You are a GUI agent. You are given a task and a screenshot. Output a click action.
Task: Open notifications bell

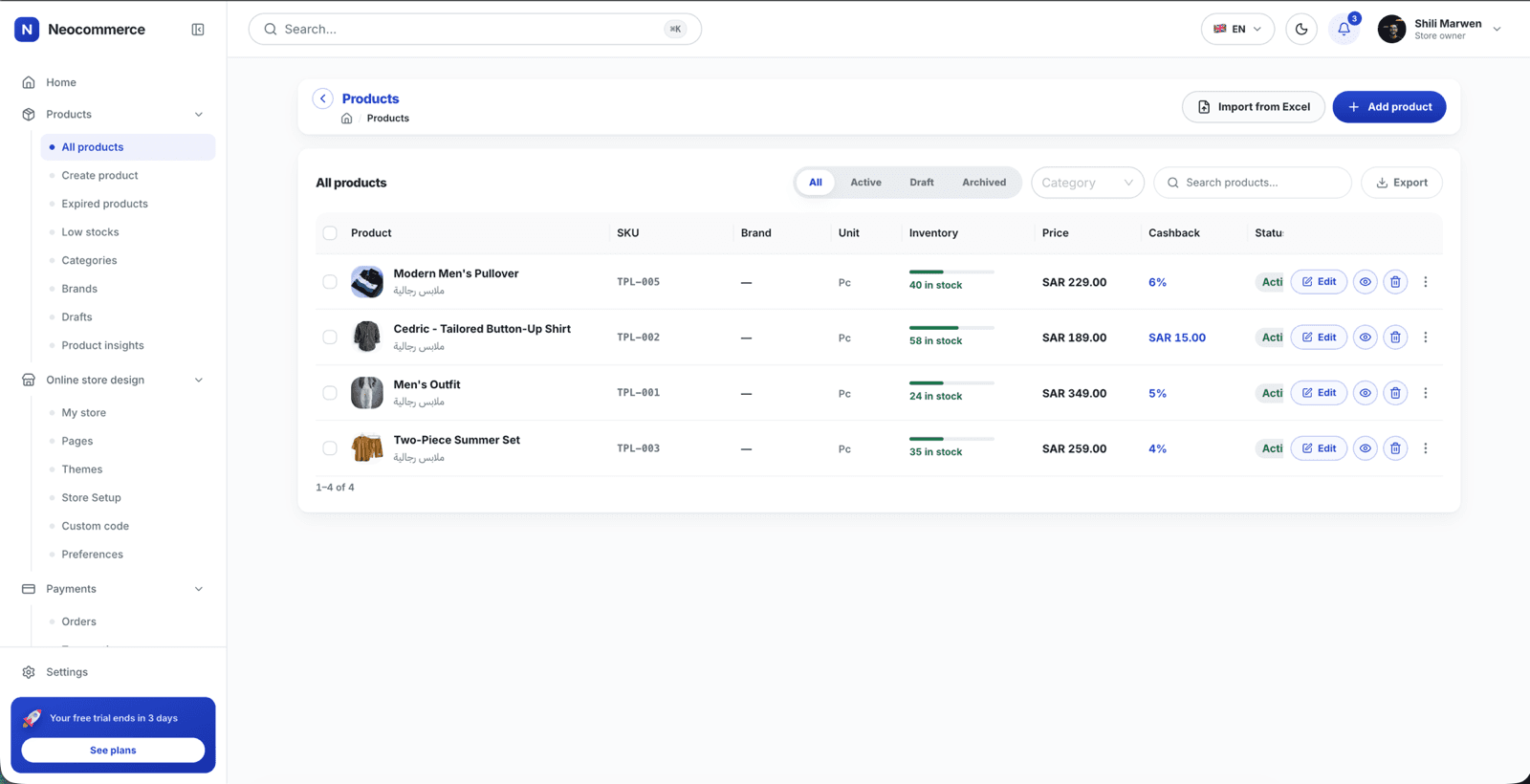(1344, 29)
